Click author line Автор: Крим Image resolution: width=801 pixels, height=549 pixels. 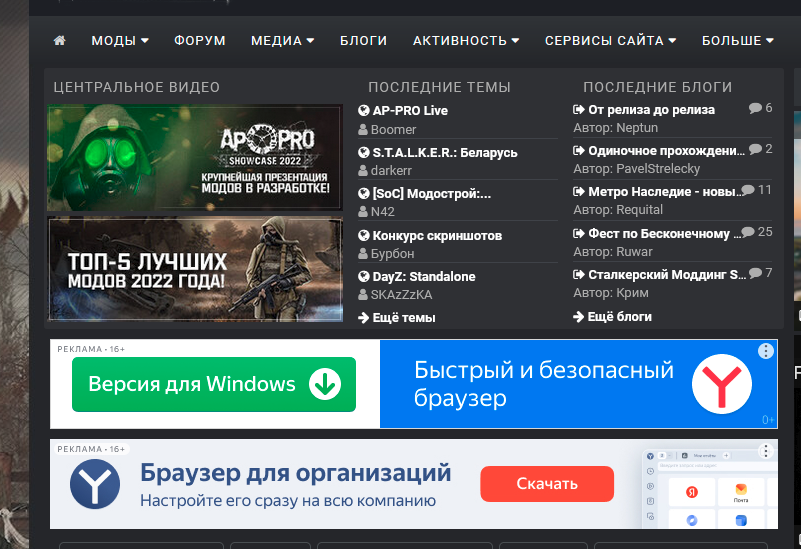tap(611, 293)
